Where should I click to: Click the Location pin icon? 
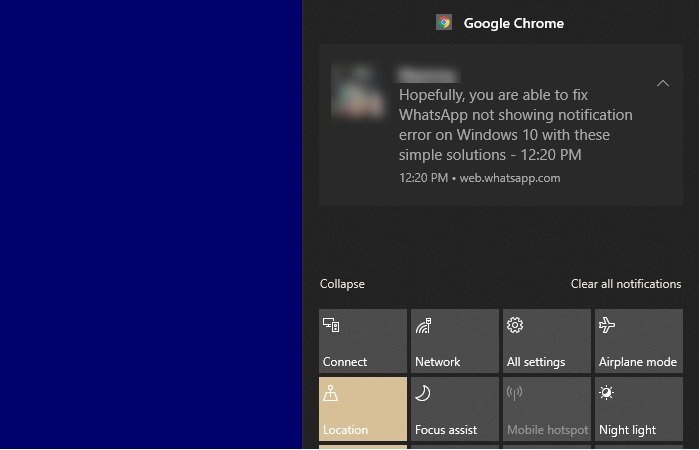330,393
